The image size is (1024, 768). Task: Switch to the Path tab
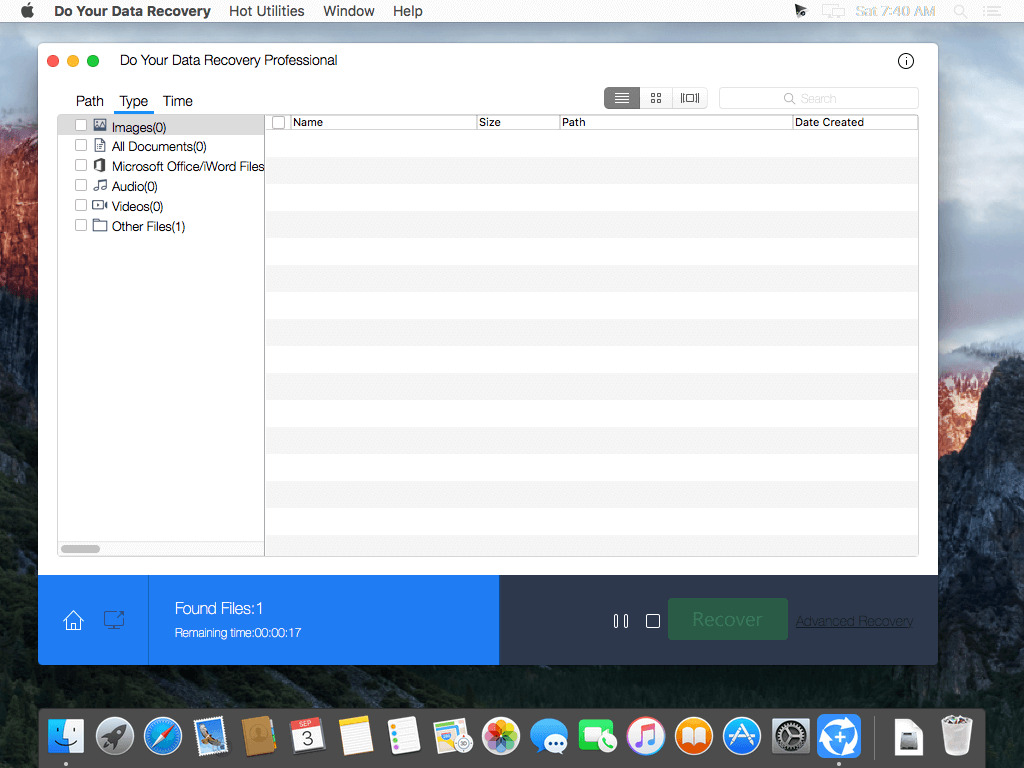(89, 101)
